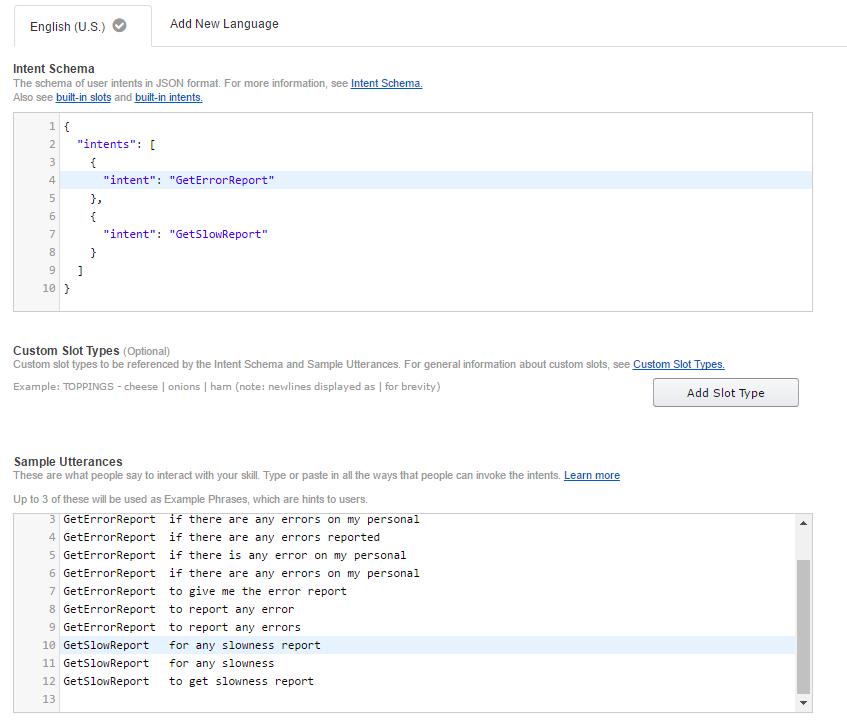847x727 pixels.
Task: Click the built-in slots link
Action: tap(83, 97)
